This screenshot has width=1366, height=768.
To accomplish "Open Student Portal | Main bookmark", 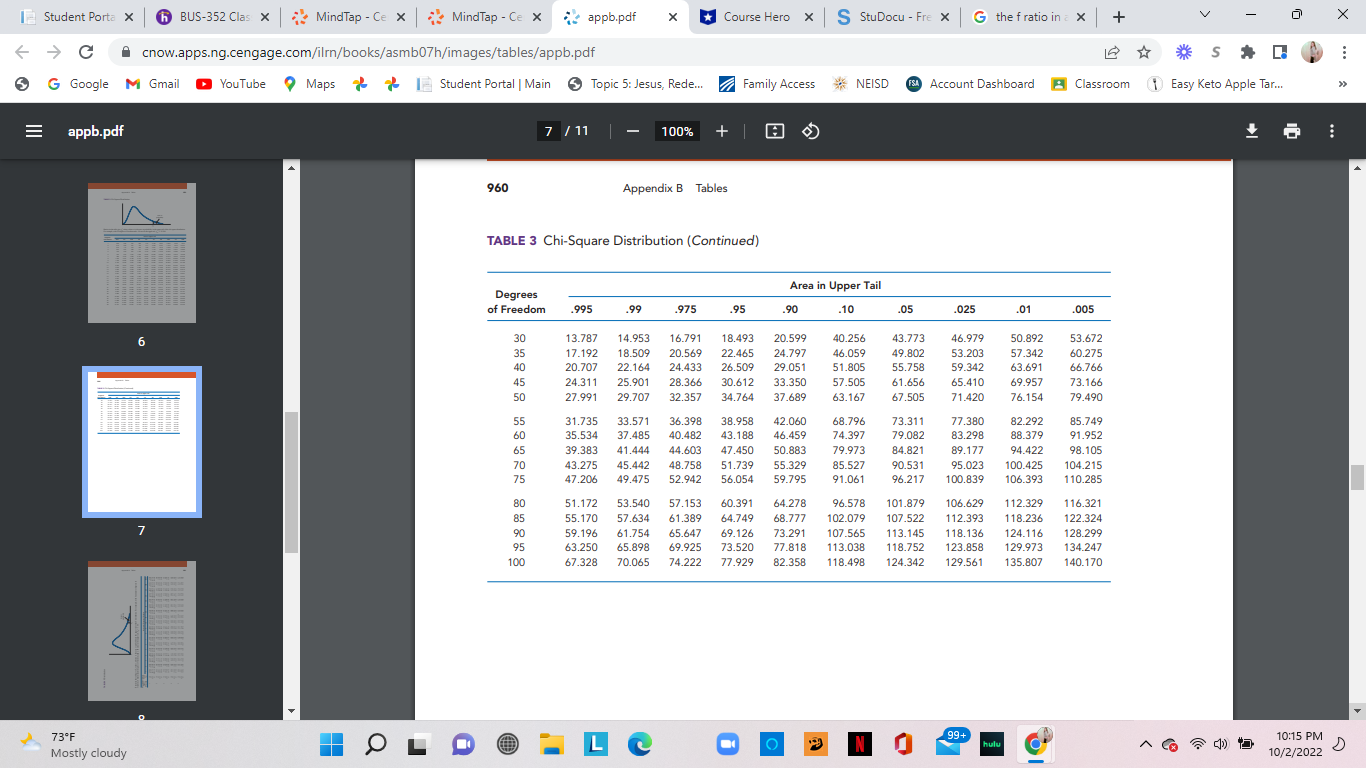I will (484, 84).
